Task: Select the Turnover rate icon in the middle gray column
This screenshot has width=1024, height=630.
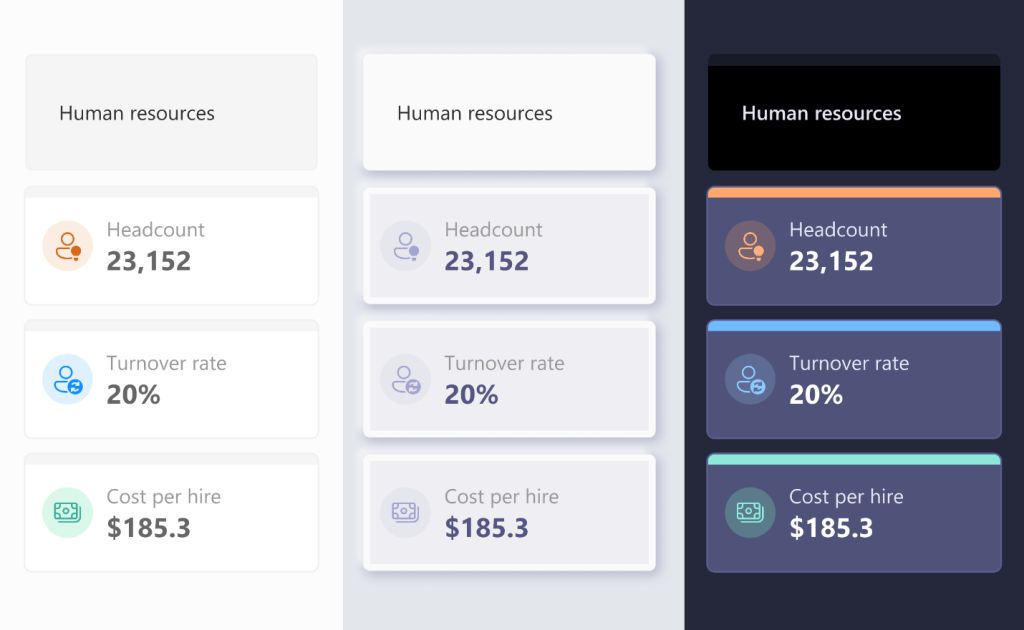Action: [405, 379]
